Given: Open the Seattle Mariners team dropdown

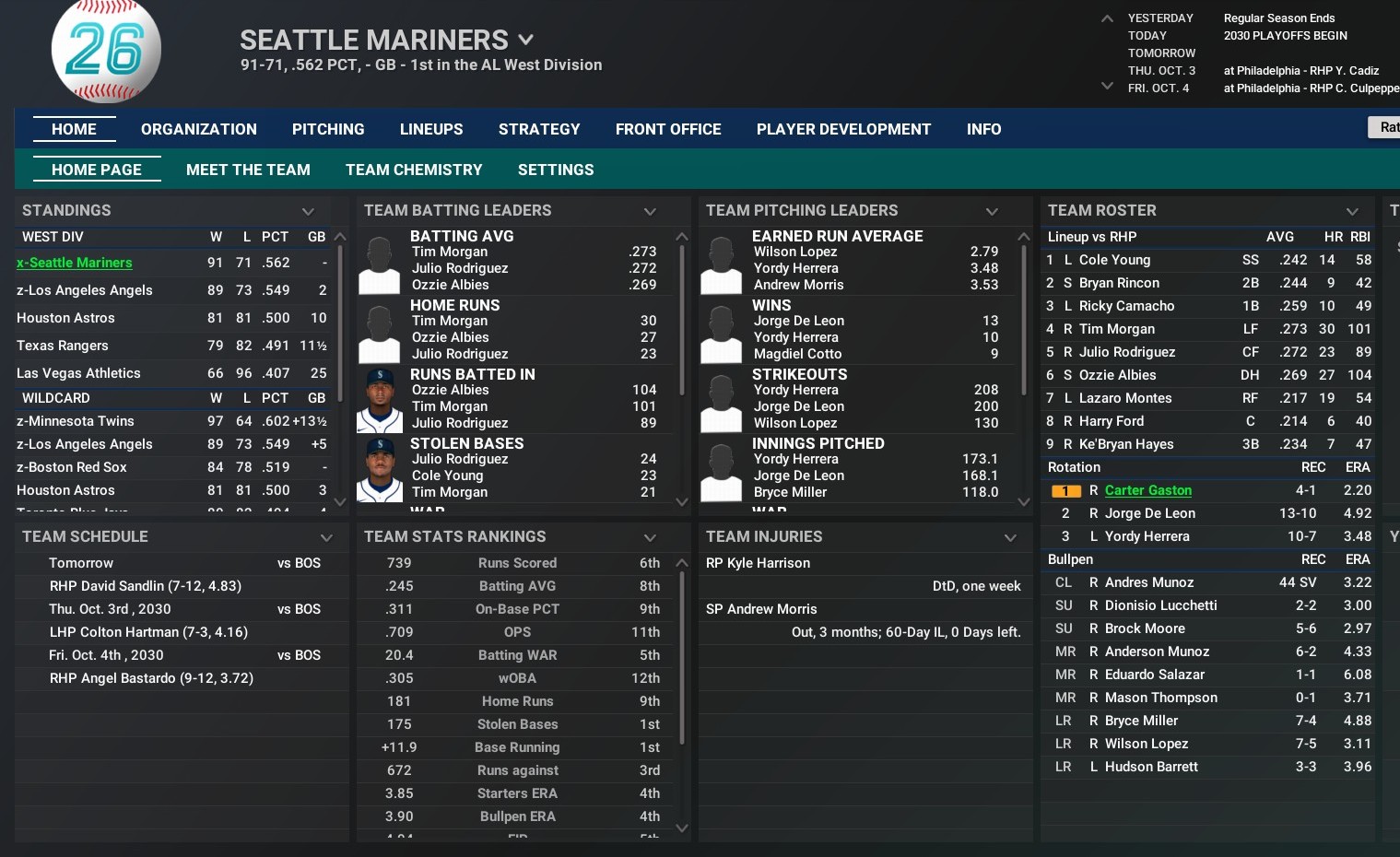Looking at the screenshot, I should coord(526,40).
